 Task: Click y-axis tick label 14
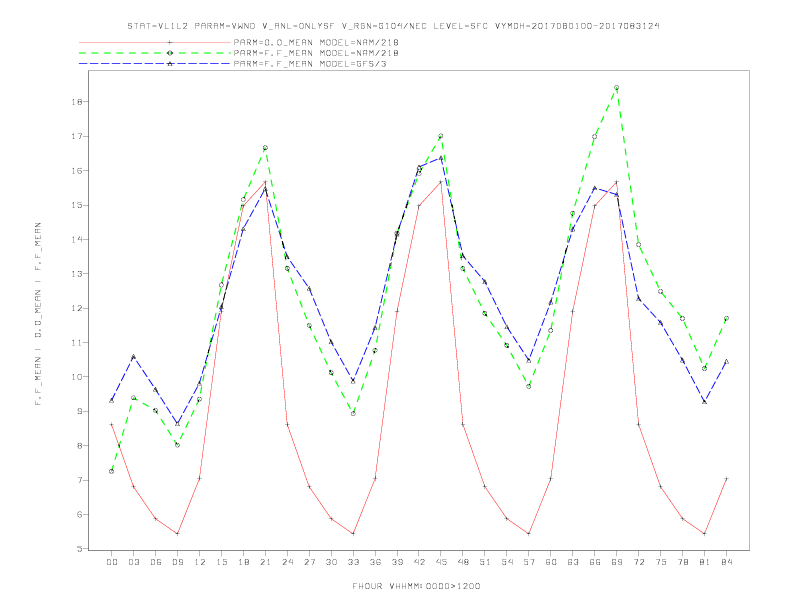point(77,239)
